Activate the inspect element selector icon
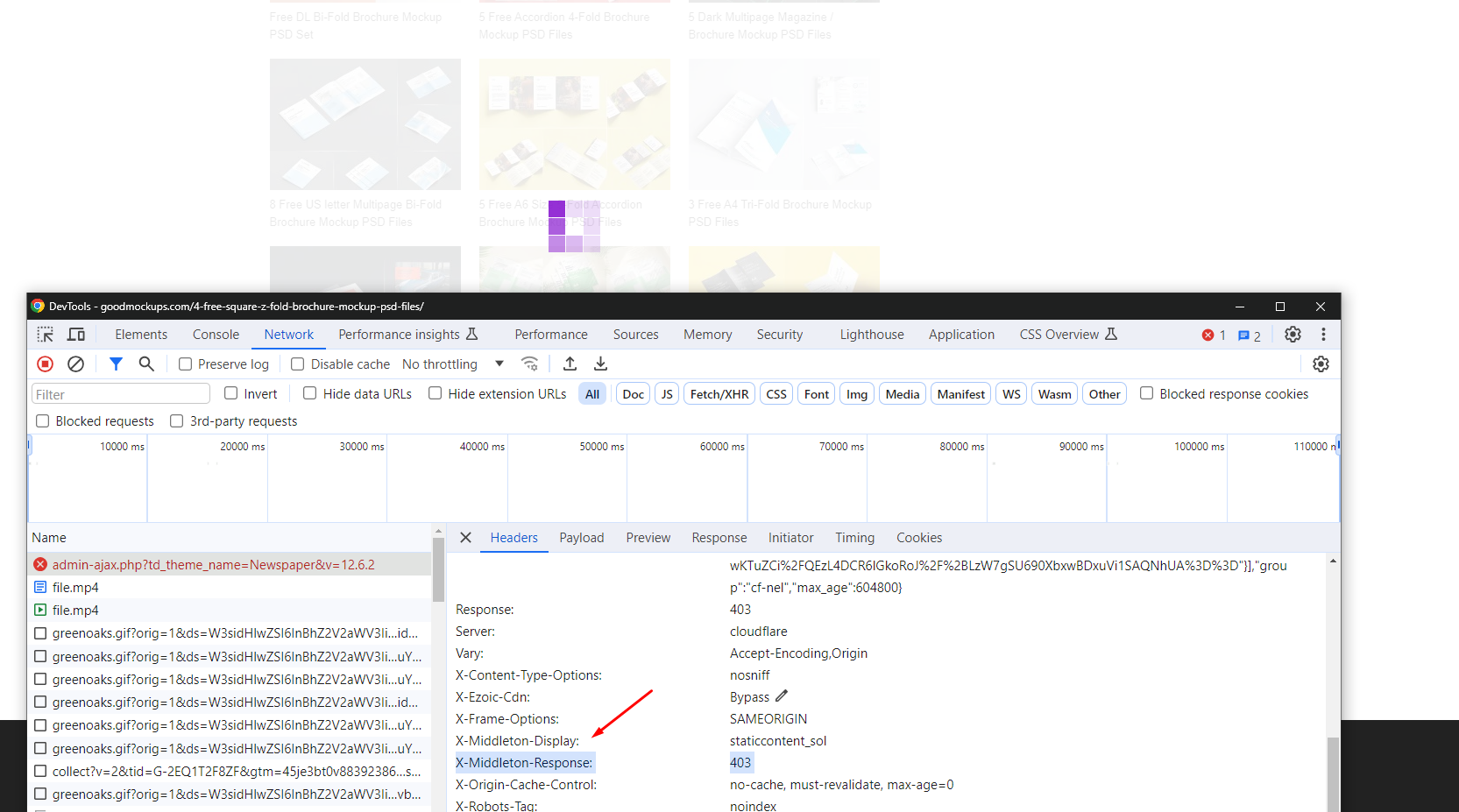This screenshot has height=812, width=1459. (46, 335)
